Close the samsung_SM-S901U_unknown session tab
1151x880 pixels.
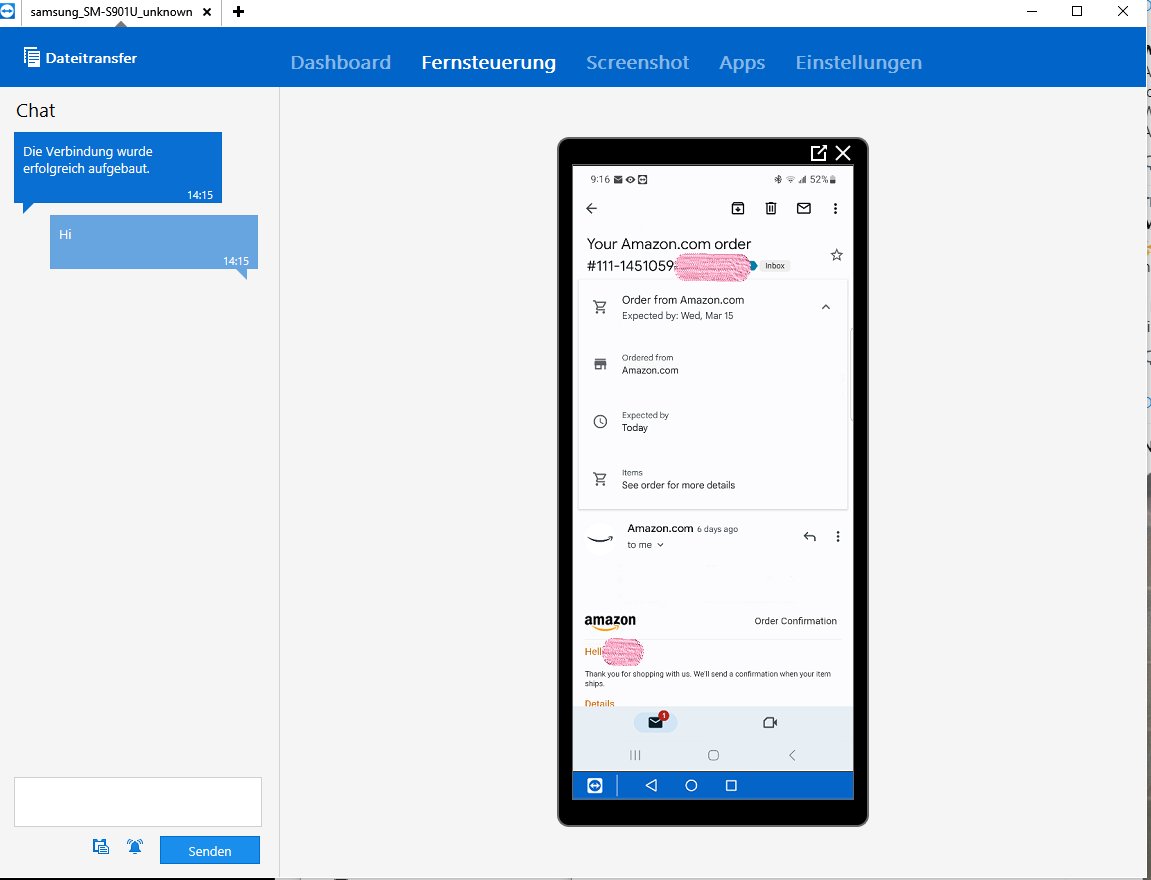click(207, 12)
